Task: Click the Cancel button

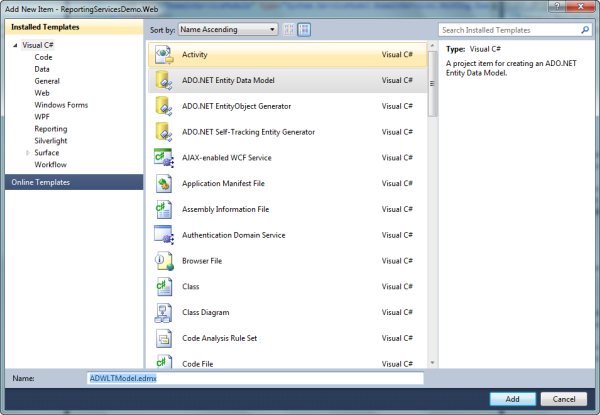Action: point(564,399)
